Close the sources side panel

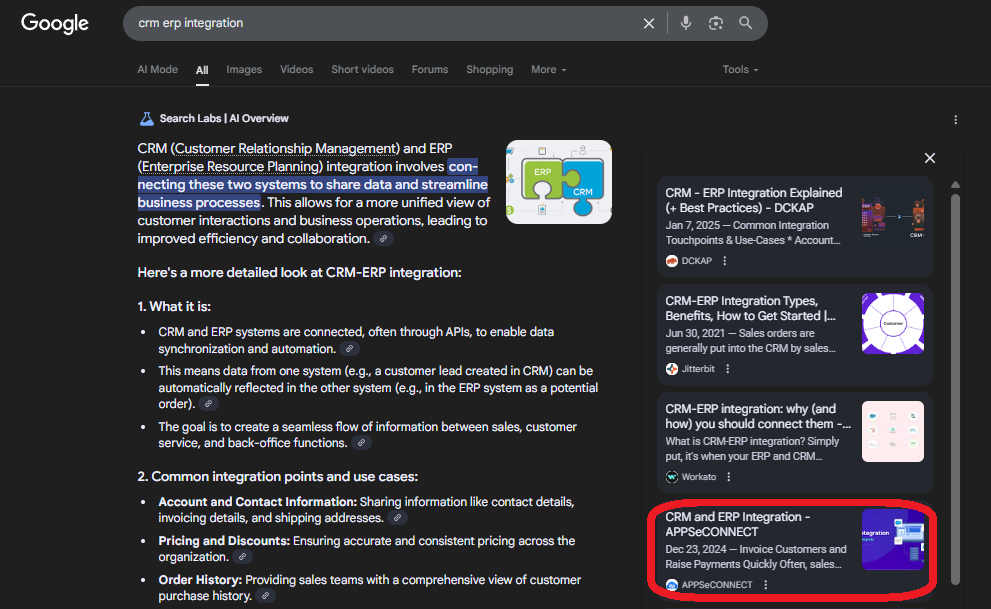(x=930, y=158)
